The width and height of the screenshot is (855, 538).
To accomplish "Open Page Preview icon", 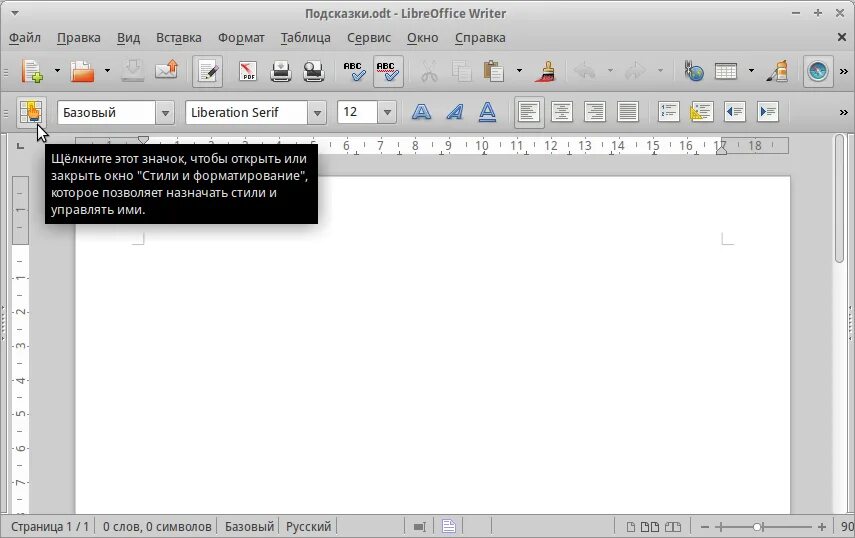I will click(314, 71).
